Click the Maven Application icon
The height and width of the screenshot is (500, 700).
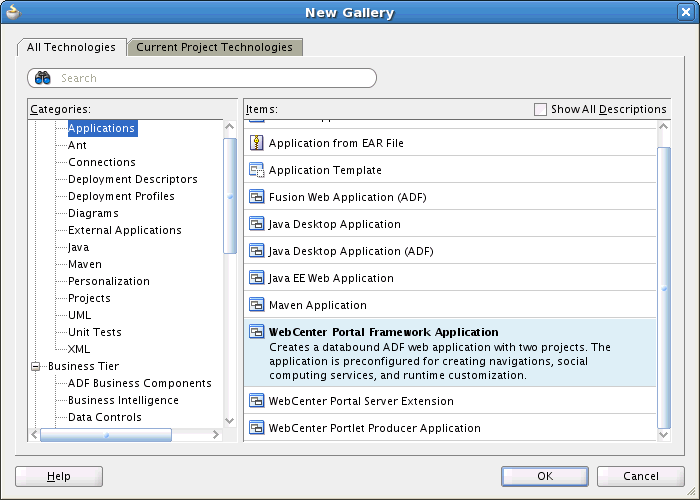click(256, 305)
